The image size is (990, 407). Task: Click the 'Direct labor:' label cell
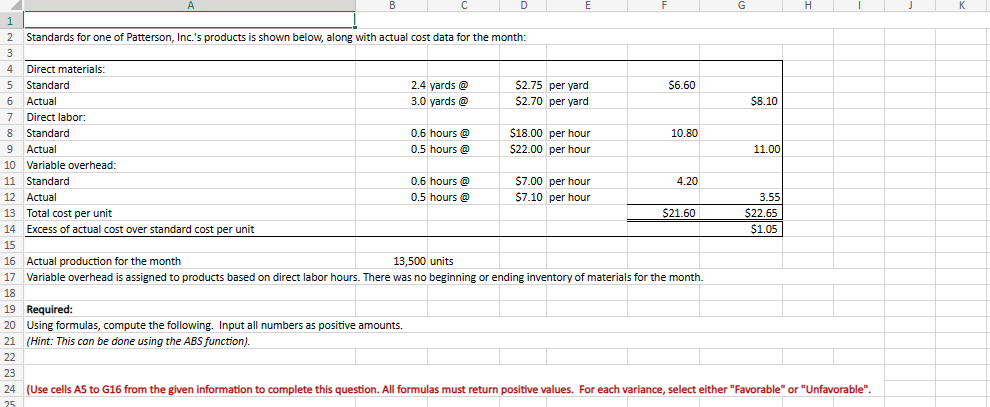tap(189, 117)
